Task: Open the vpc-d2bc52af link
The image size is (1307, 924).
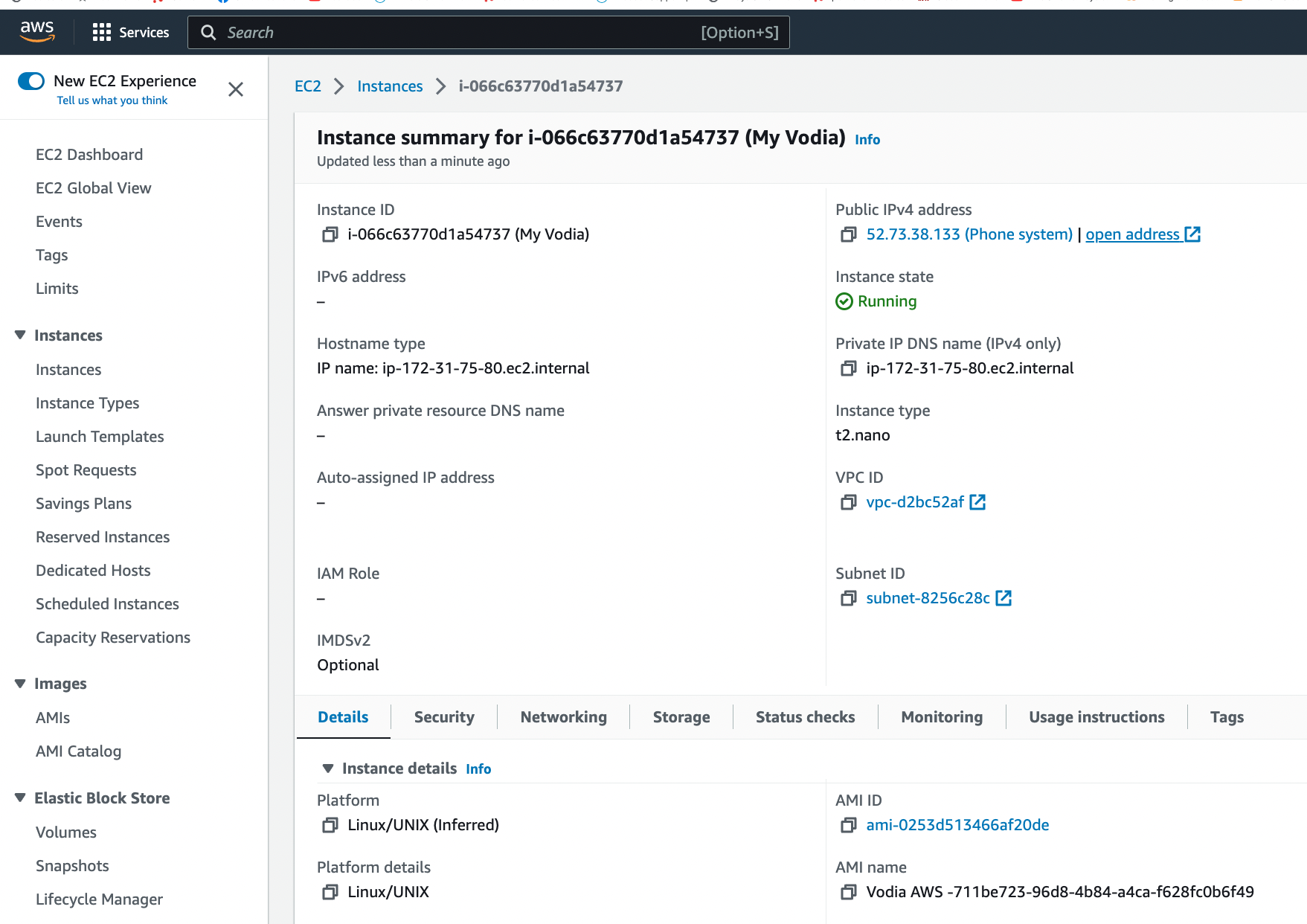Action: 915,502
